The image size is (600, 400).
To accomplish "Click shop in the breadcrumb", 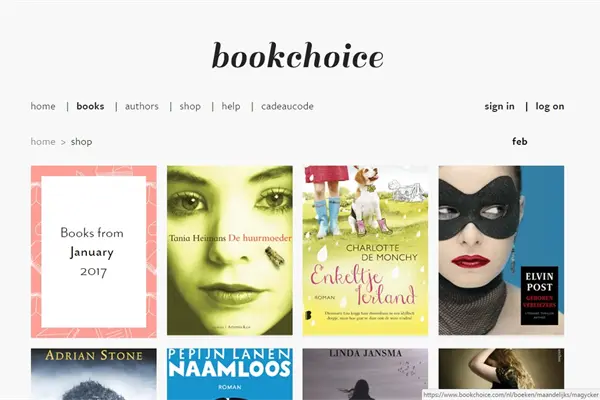I will (82, 142).
